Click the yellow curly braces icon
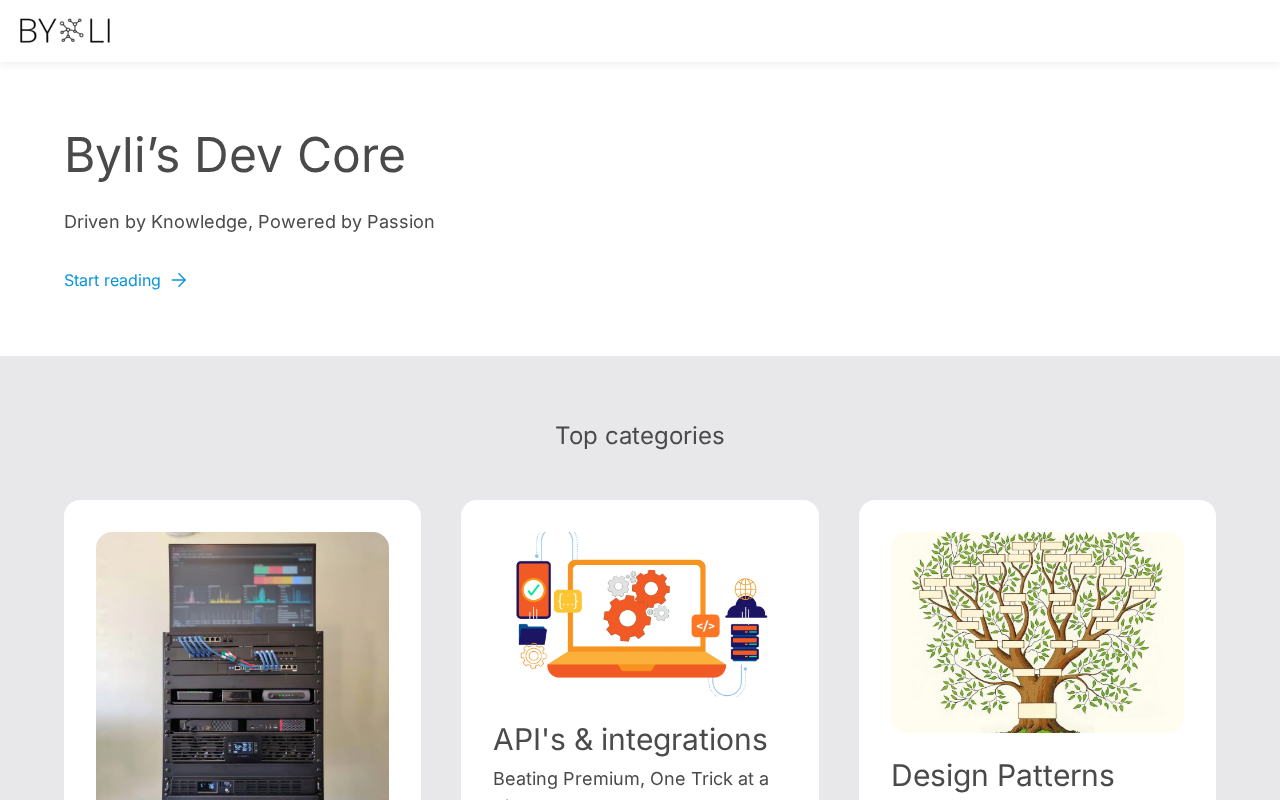The image size is (1280, 800). click(568, 601)
